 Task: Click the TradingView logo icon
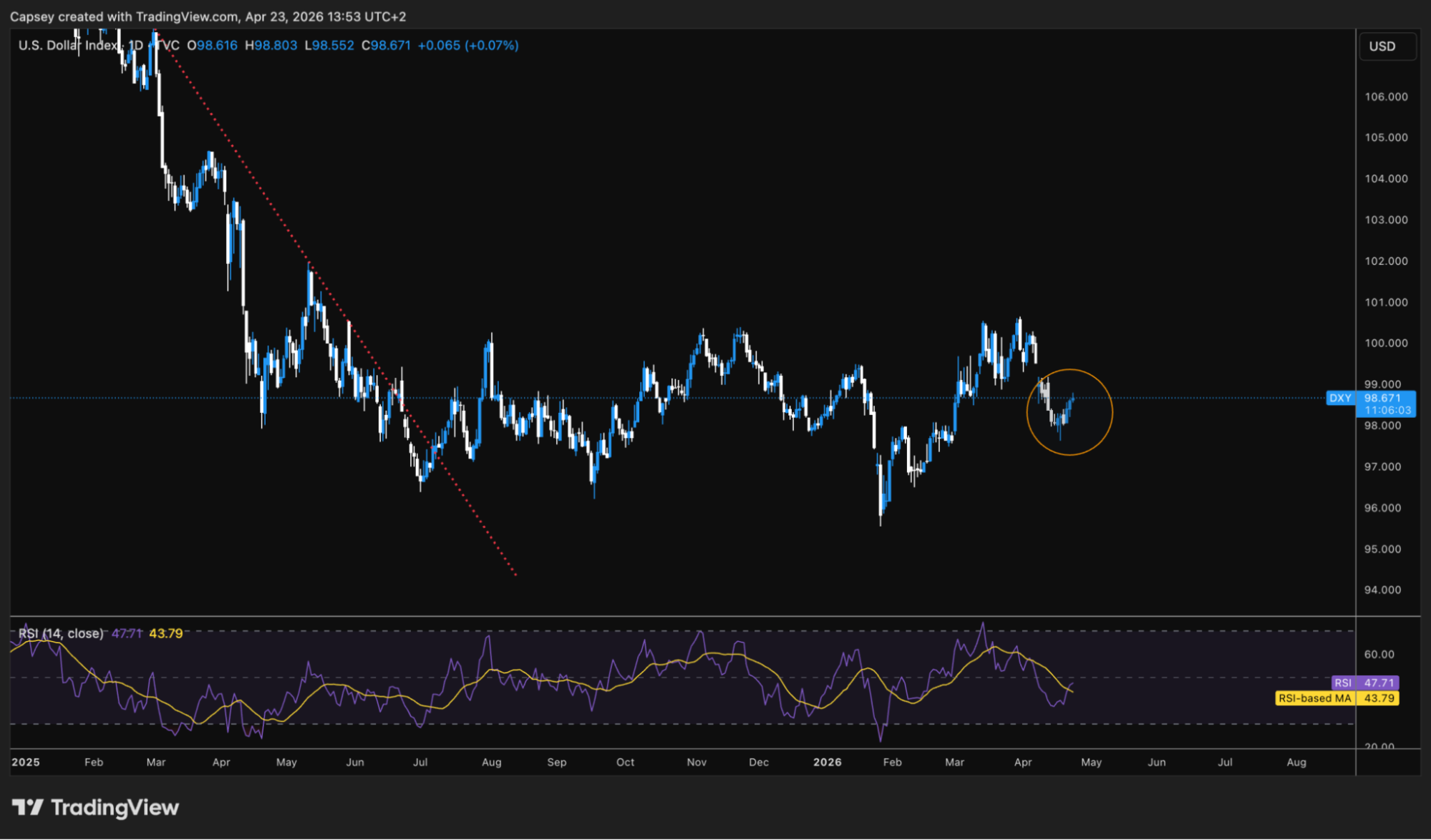[28, 808]
